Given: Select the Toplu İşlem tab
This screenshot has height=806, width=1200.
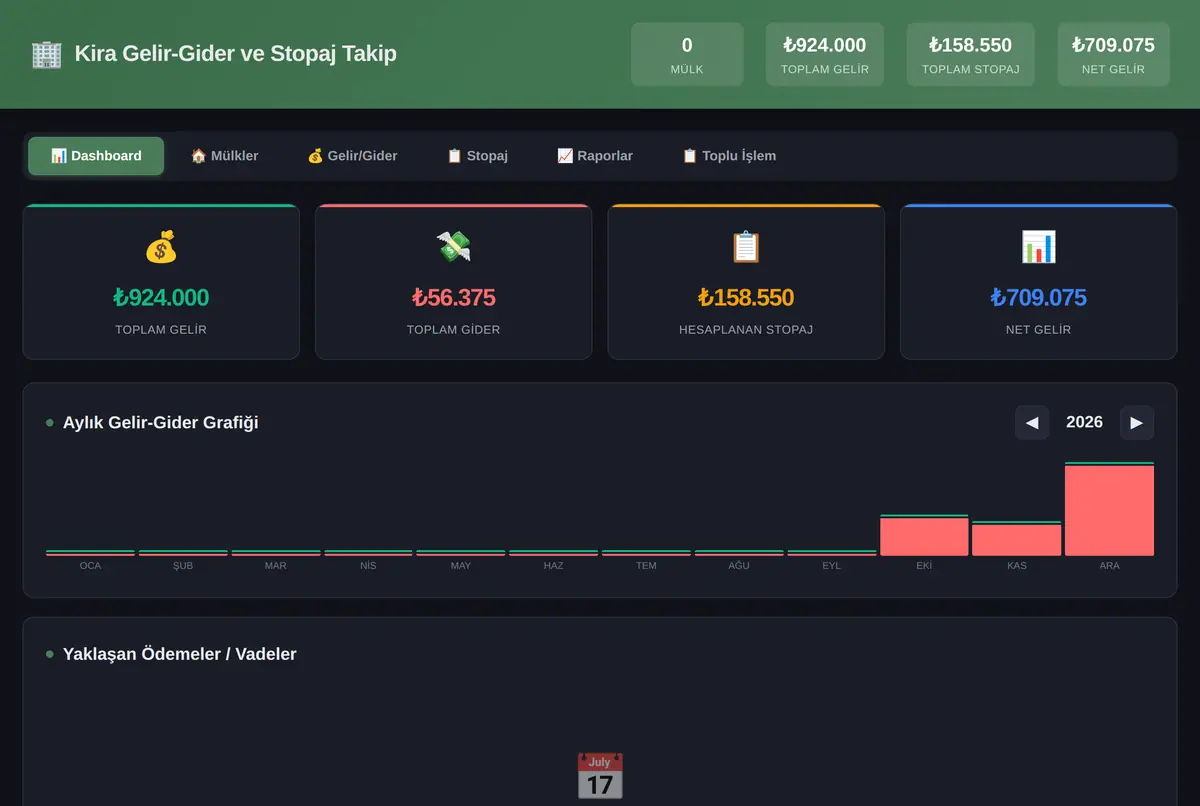Looking at the screenshot, I should (729, 156).
